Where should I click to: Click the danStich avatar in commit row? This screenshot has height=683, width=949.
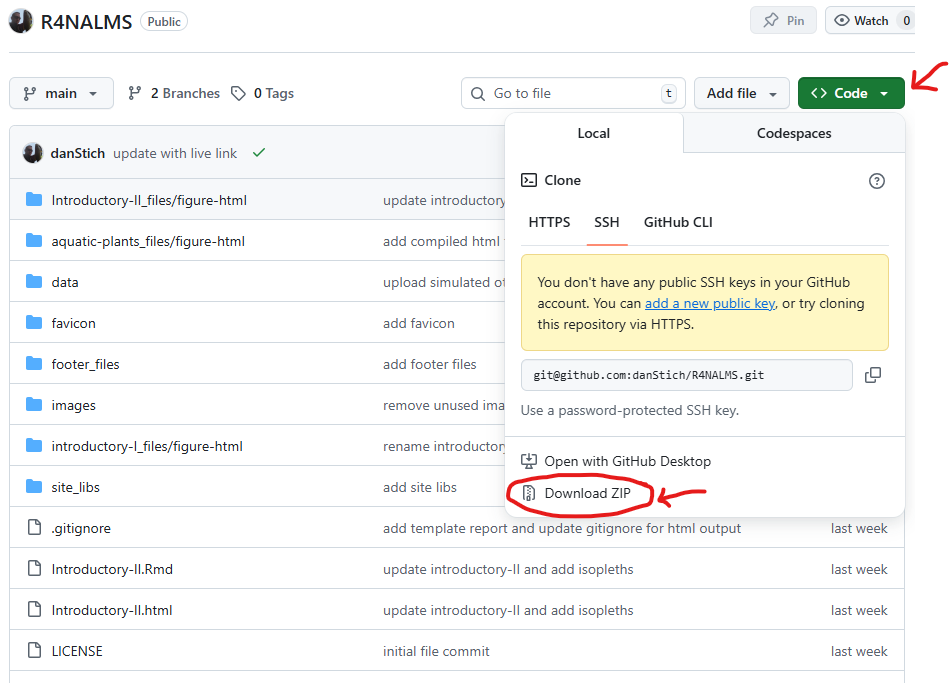[33, 153]
